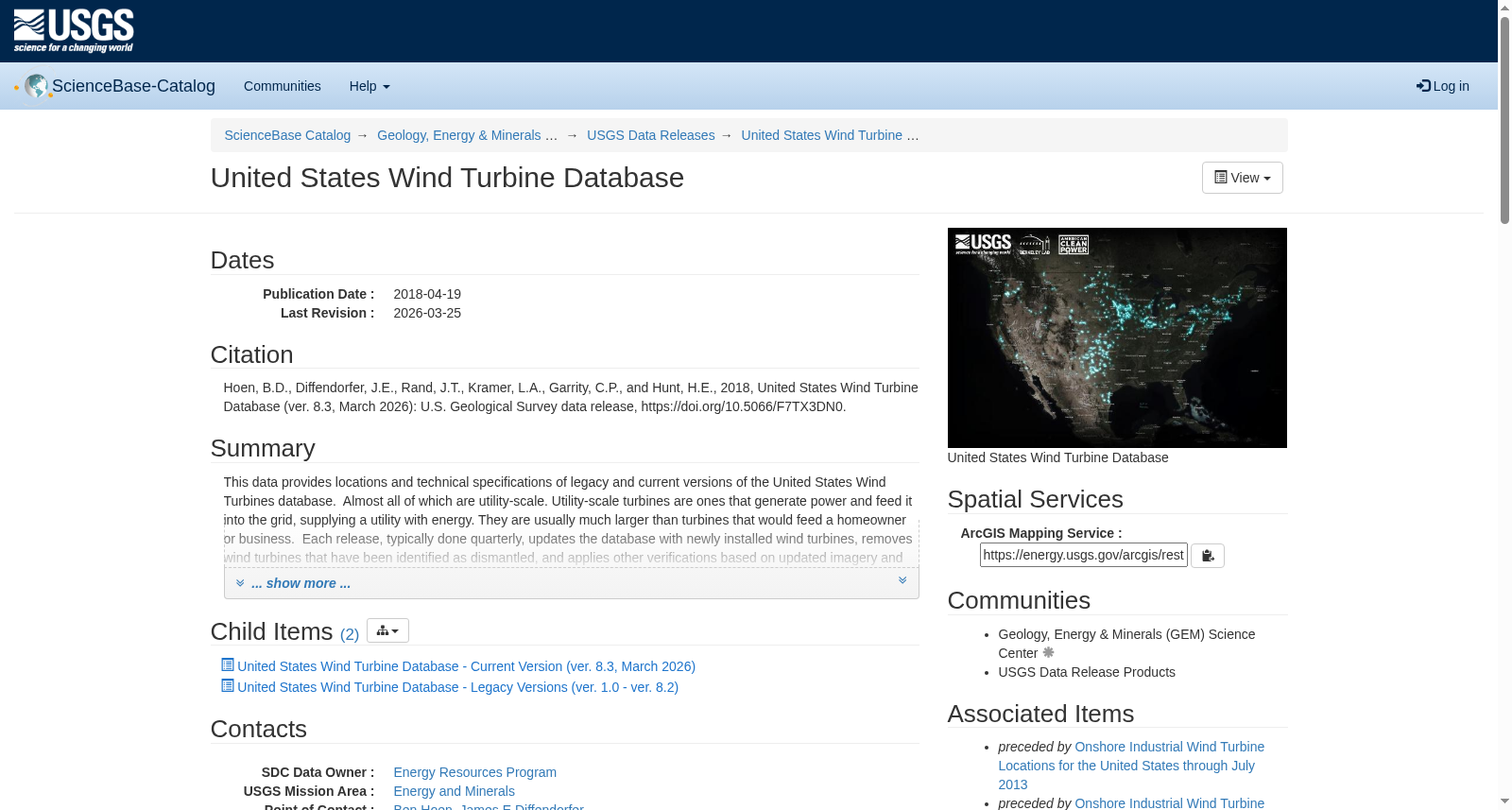
Task: Click USGS Data Release Products community text
Action: click(1087, 672)
